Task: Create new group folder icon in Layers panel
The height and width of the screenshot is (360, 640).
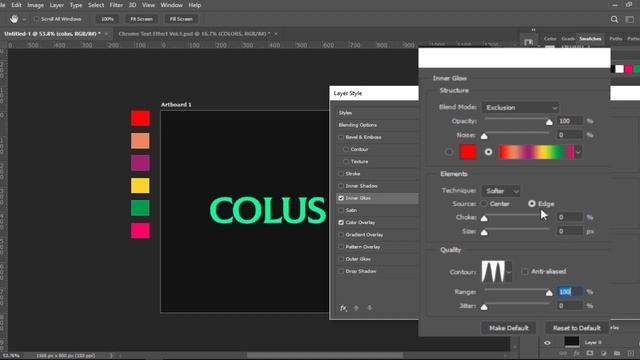Action: [617, 353]
